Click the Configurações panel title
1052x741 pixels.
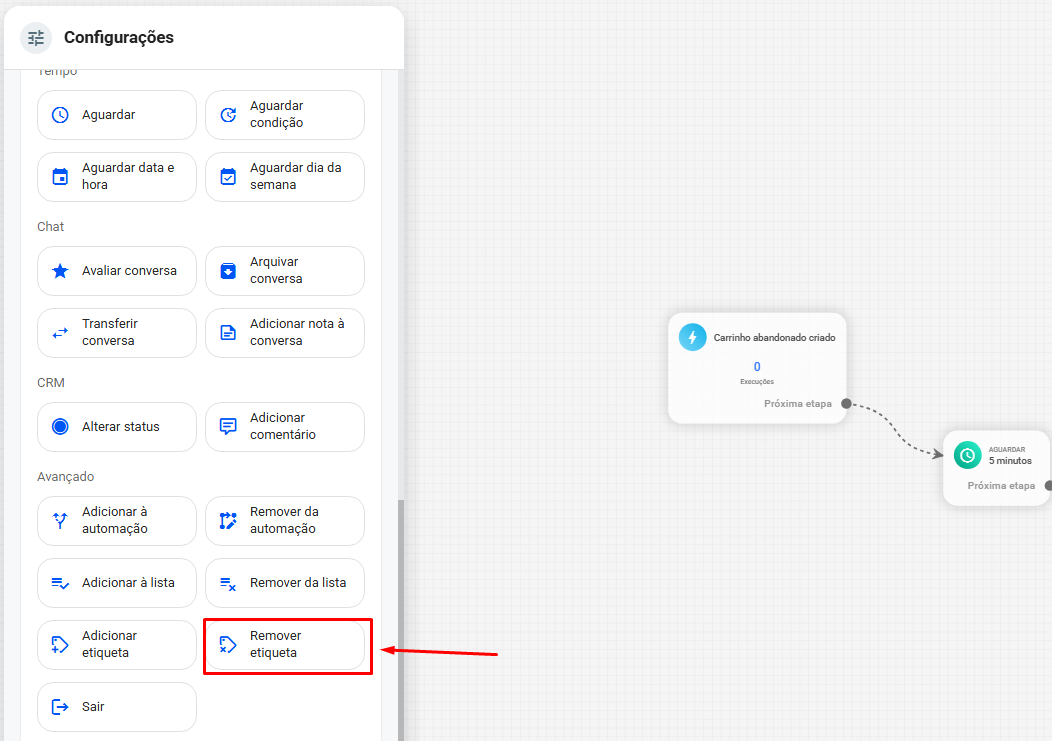(119, 38)
